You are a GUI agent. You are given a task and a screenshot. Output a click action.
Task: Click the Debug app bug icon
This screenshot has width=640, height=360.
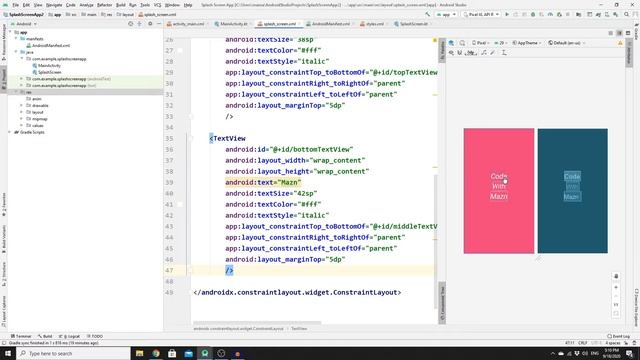tap(533, 15)
